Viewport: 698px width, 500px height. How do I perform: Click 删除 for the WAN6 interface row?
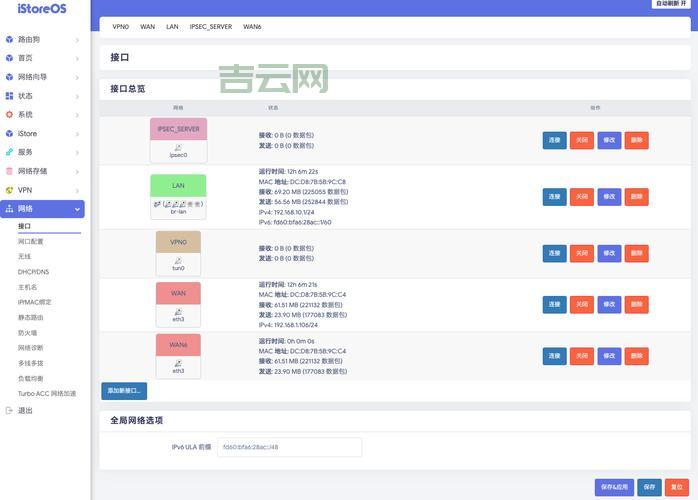(637, 356)
